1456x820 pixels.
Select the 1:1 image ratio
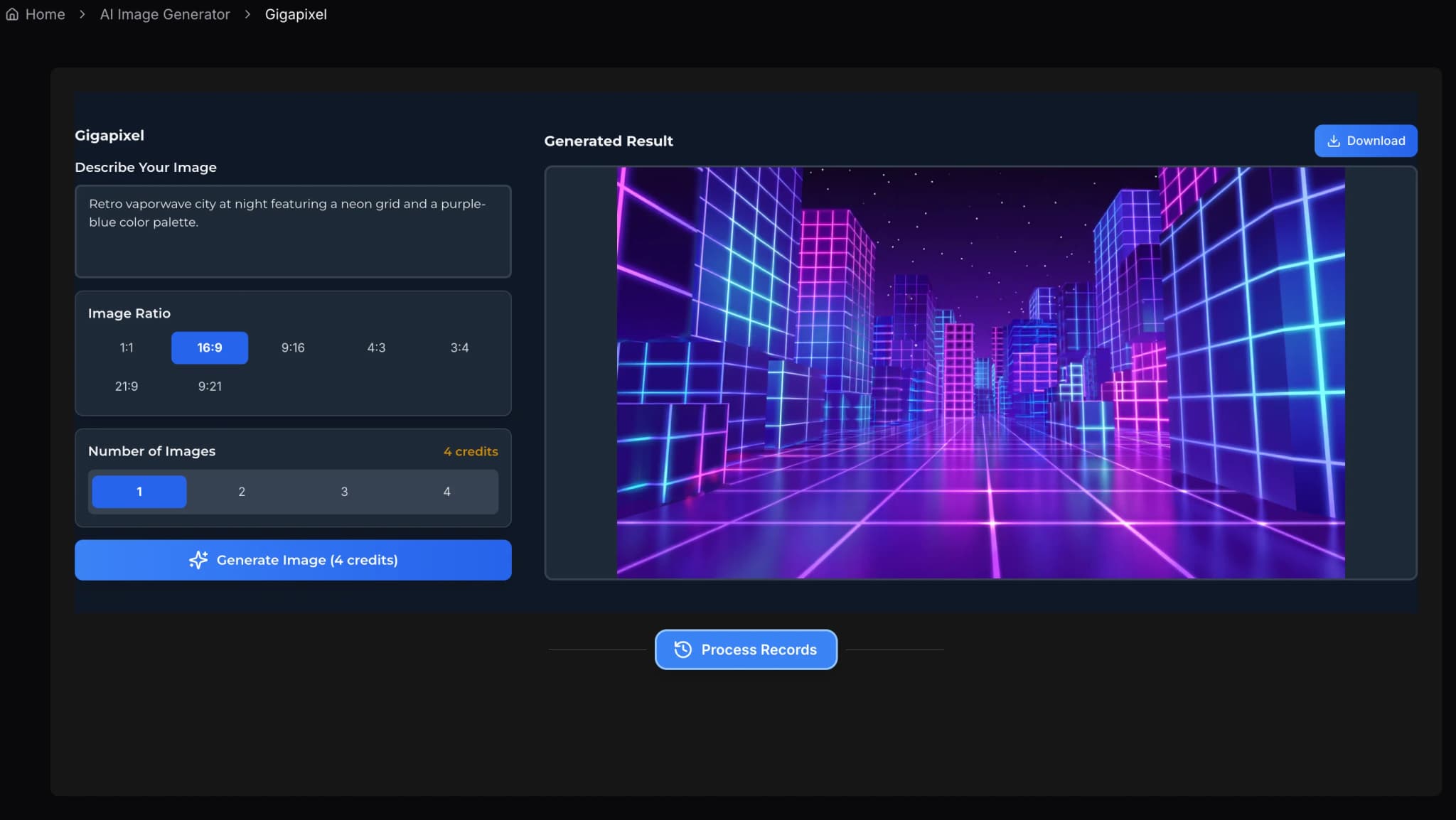[x=127, y=347]
